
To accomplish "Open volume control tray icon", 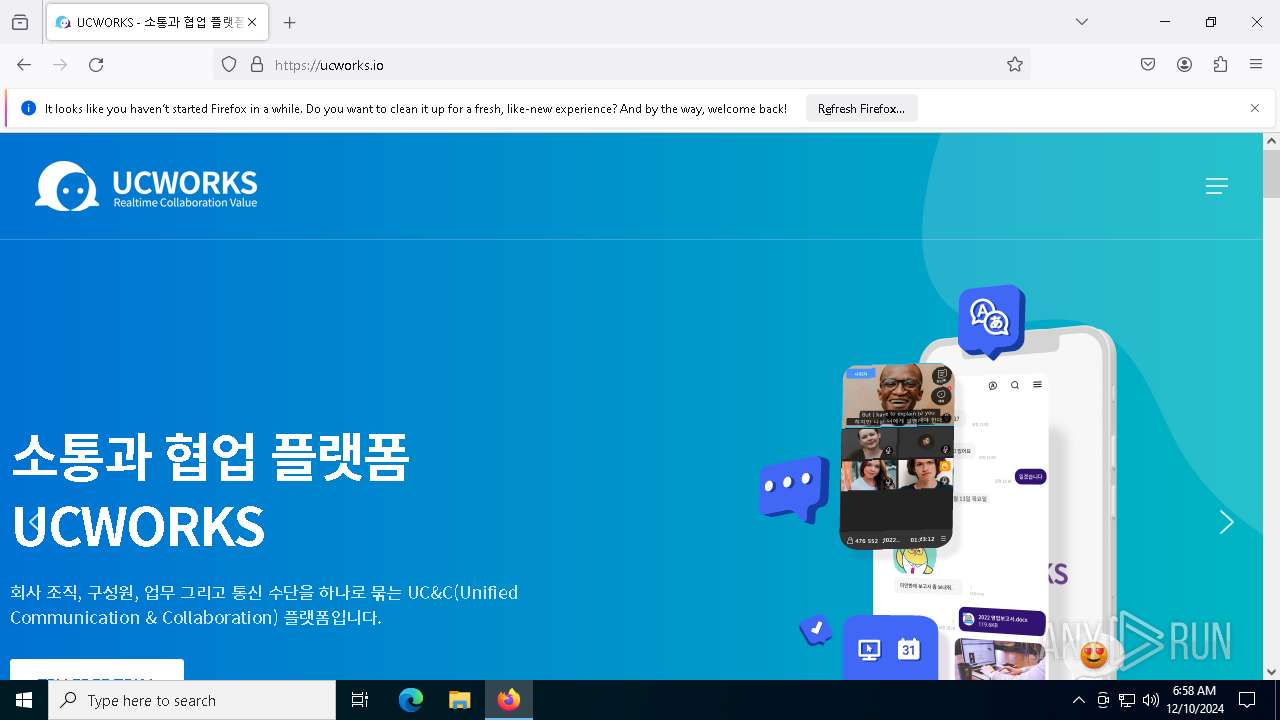I will [1150, 700].
